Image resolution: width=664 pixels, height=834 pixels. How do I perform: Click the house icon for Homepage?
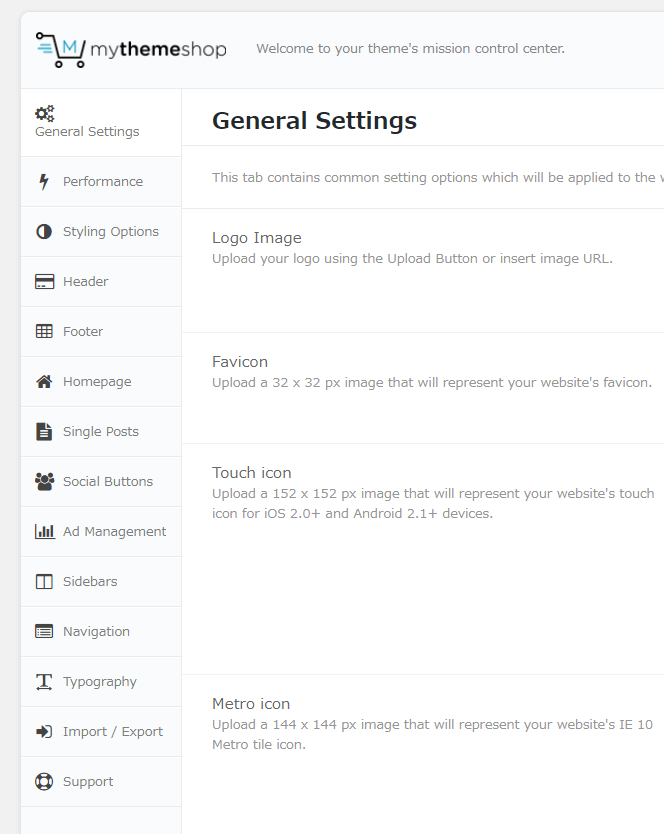tap(44, 381)
